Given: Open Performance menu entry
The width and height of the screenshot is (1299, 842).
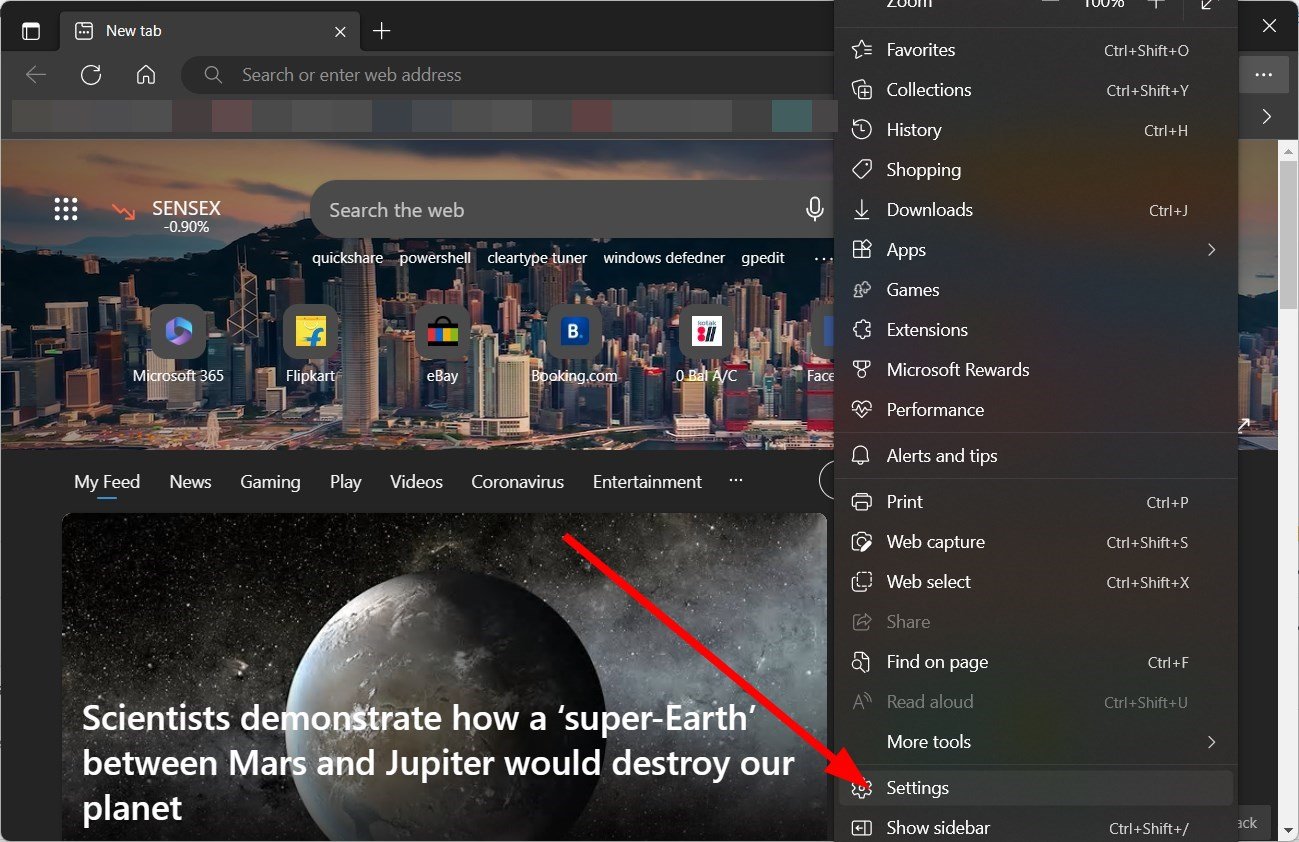Looking at the screenshot, I should coord(1036,410).
